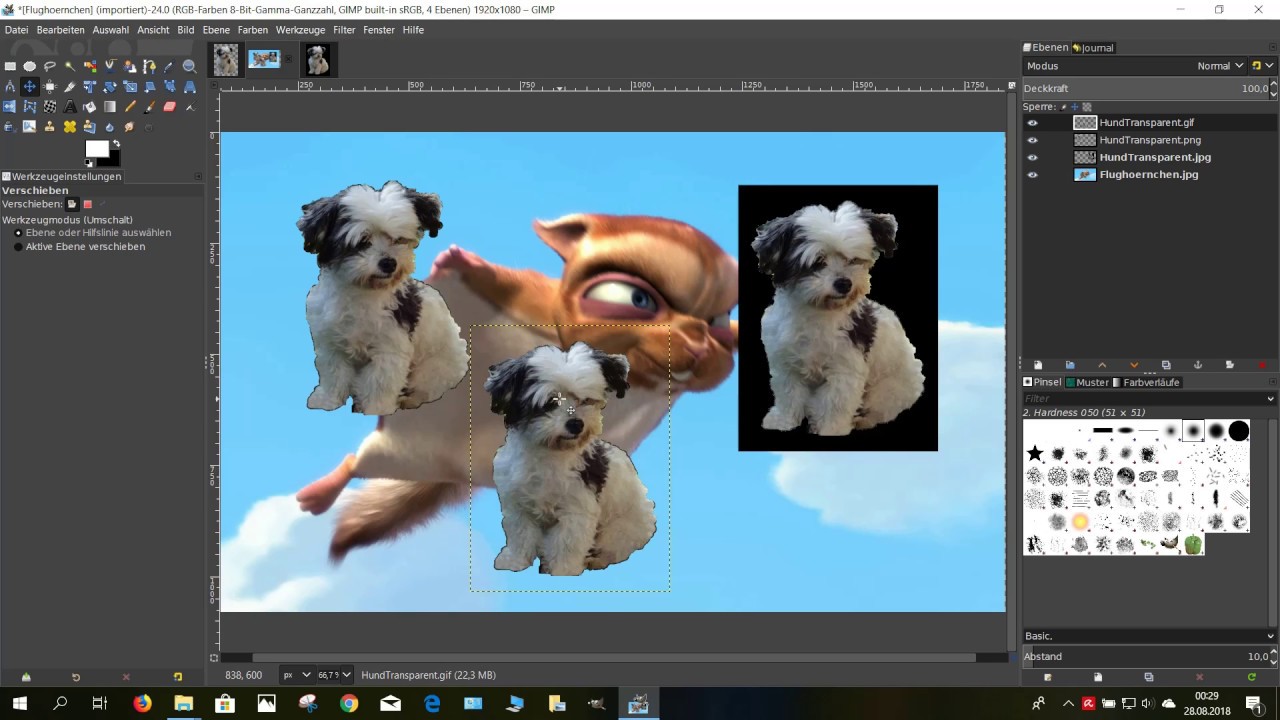Select the Flip tool
This screenshot has width=1280, height=720.
coord(10,107)
